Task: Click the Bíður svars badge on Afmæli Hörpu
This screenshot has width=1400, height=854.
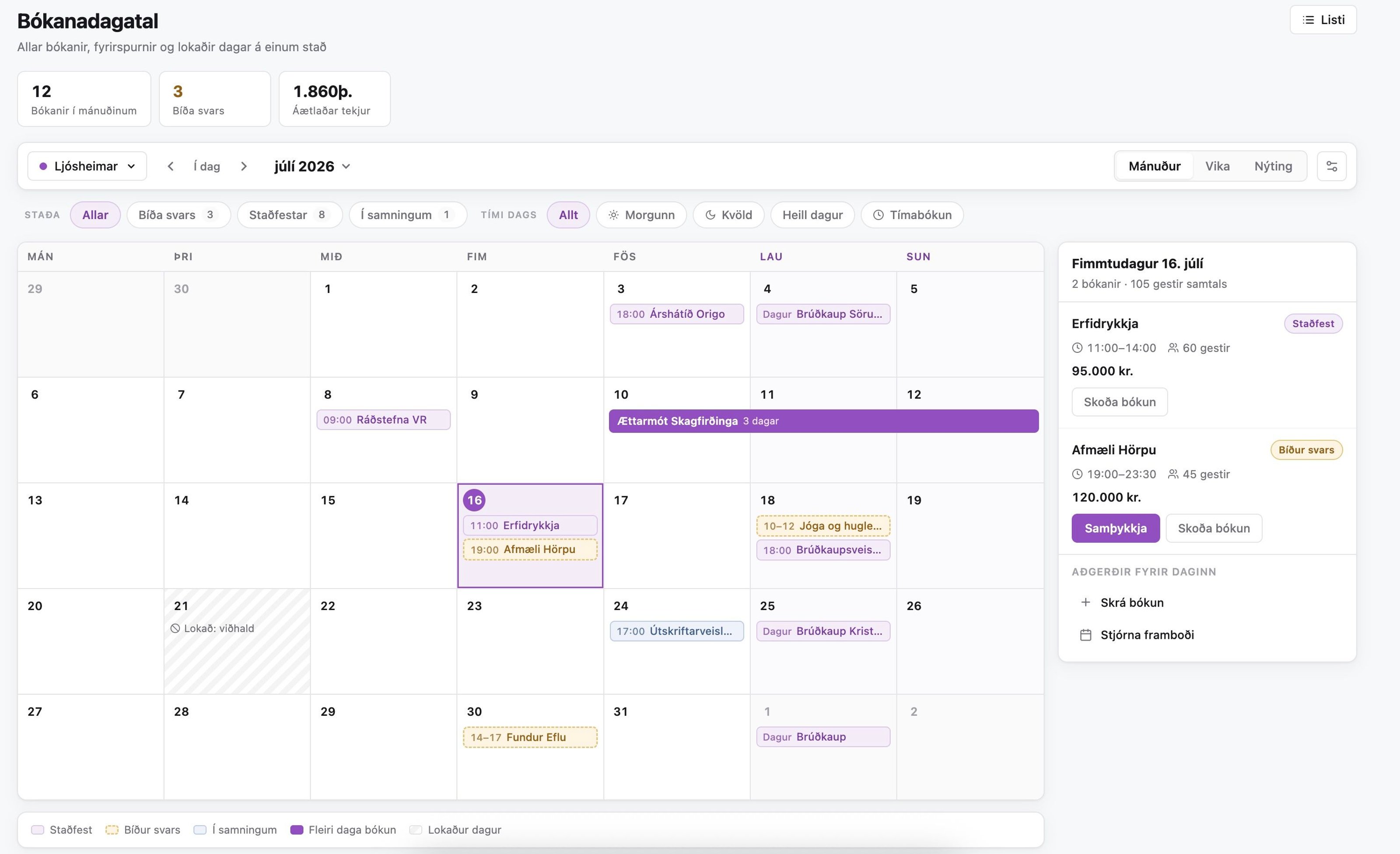Action: 1306,450
